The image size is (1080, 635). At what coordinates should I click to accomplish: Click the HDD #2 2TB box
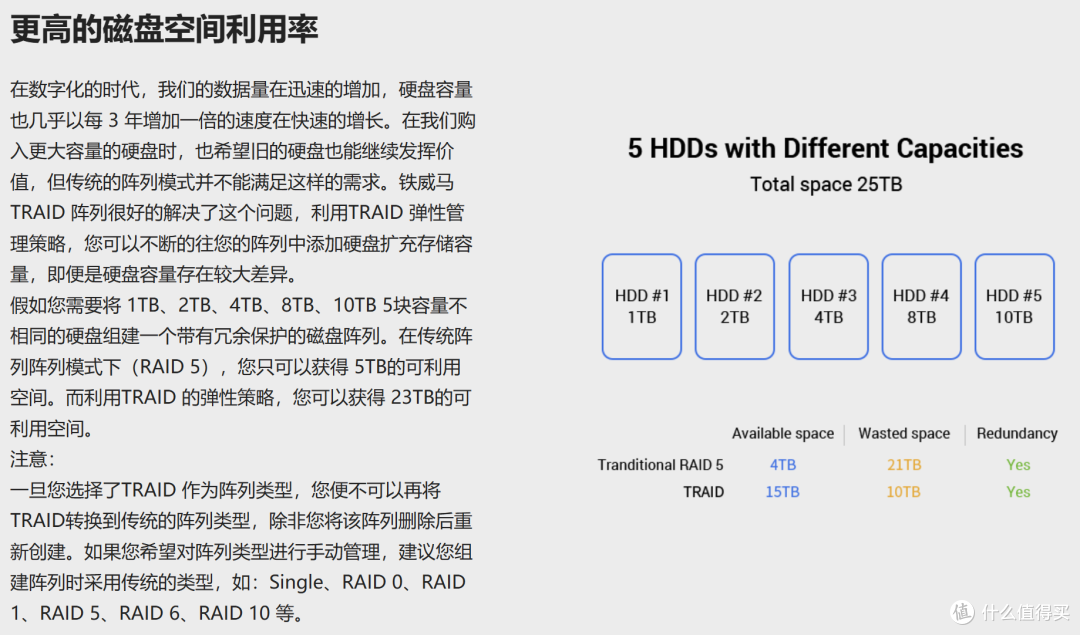coord(734,306)
